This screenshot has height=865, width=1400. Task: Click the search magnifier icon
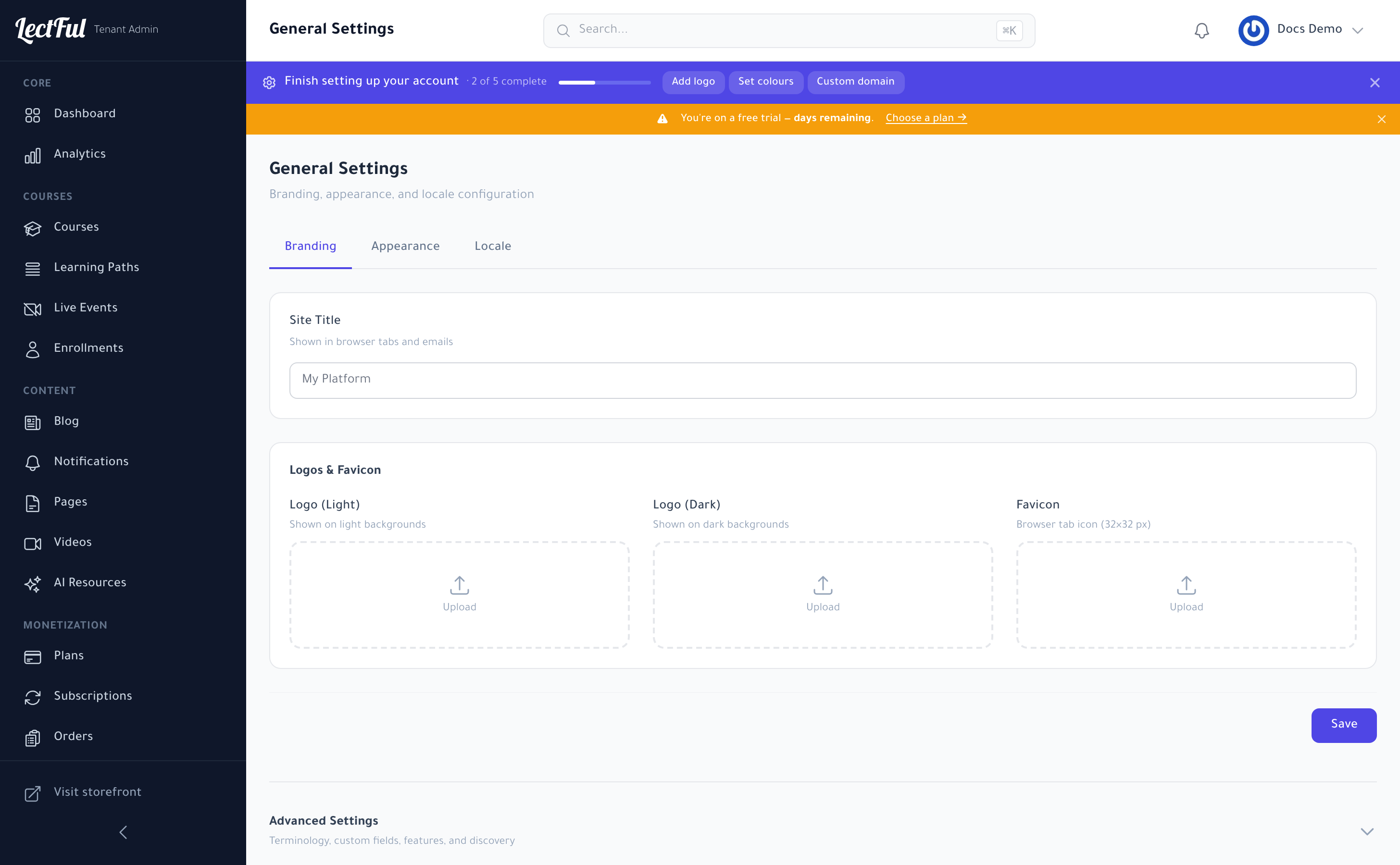[563, 30]
